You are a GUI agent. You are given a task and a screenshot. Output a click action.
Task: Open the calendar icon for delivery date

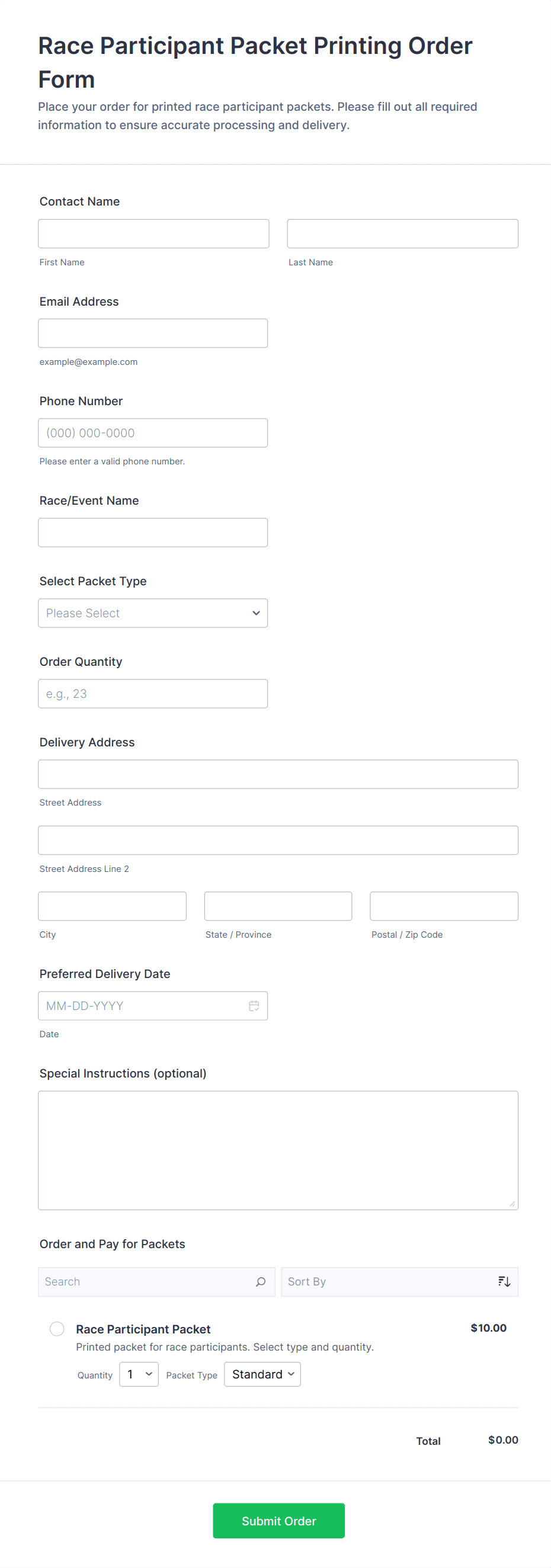[254, 1006]
